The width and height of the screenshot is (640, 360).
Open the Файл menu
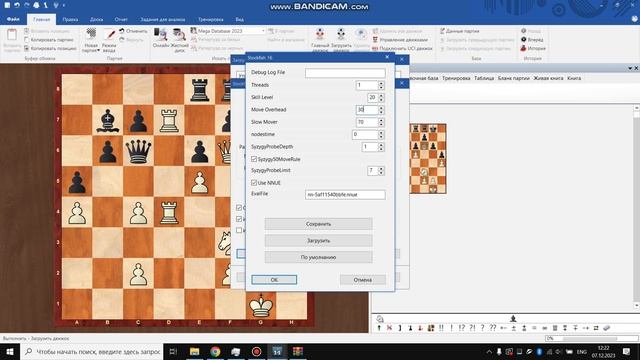coord(13,19)
